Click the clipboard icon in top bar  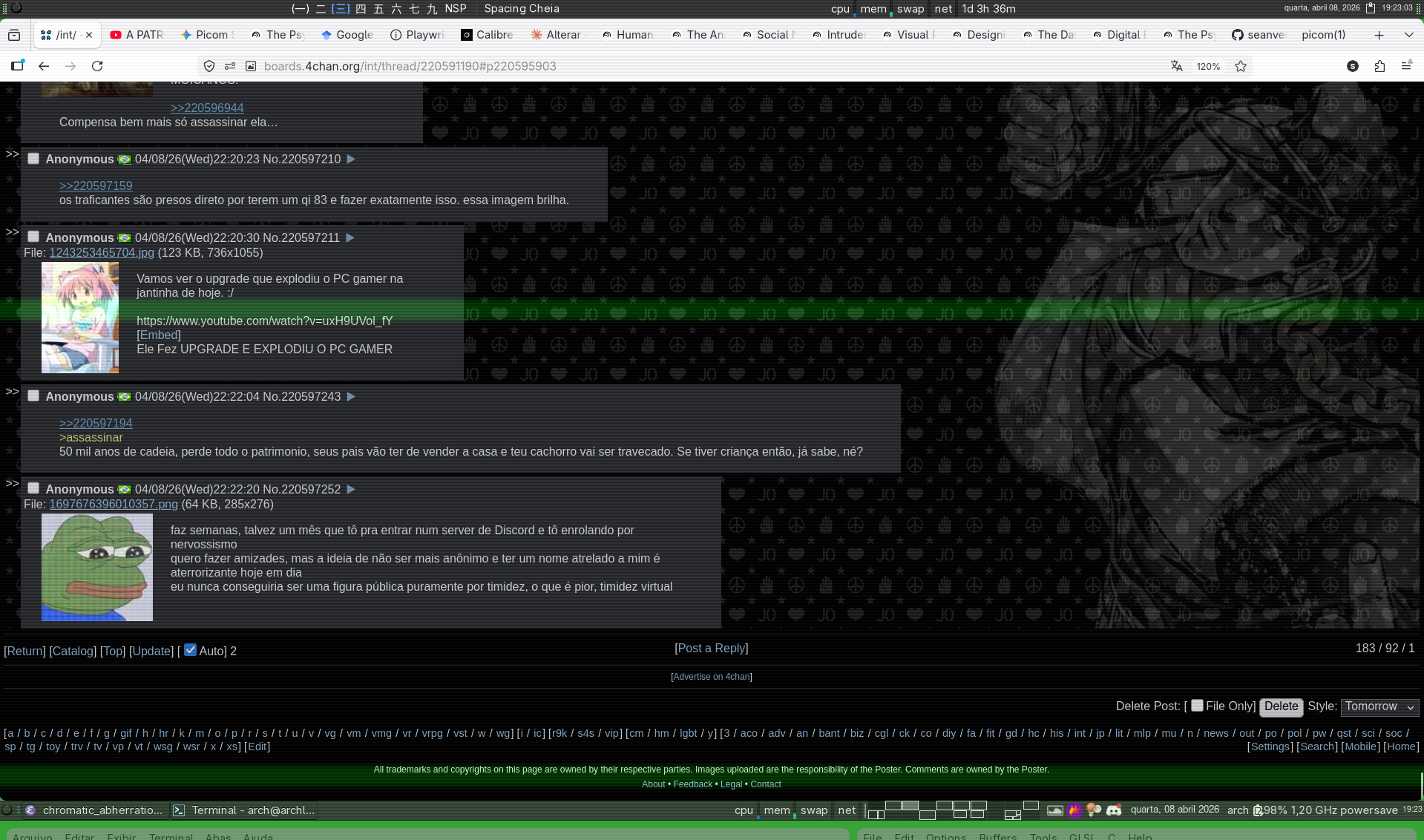click(1371, 8)
